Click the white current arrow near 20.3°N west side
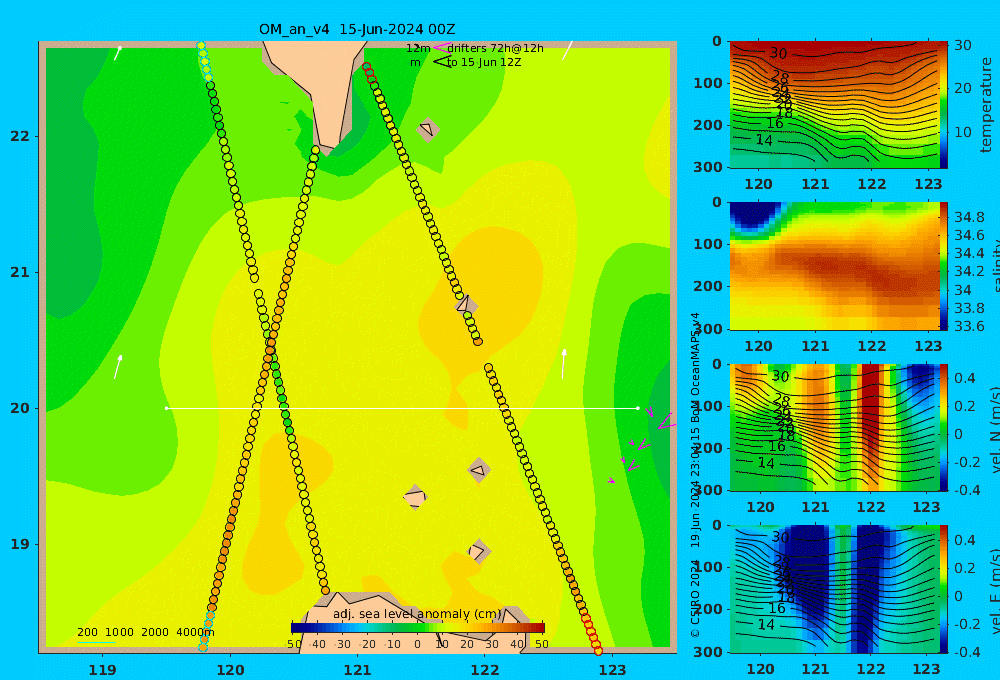The height and width of the screenshot is (680, 1000). pyautogui.click(x=118, y=367)
